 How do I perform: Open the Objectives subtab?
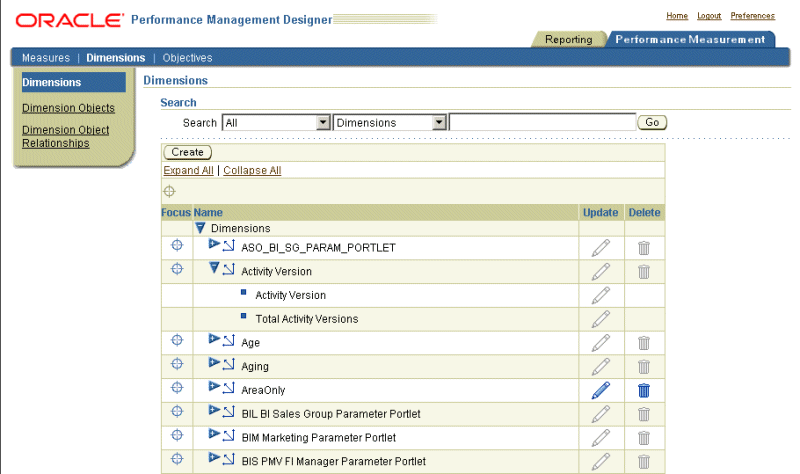(187, 58)
